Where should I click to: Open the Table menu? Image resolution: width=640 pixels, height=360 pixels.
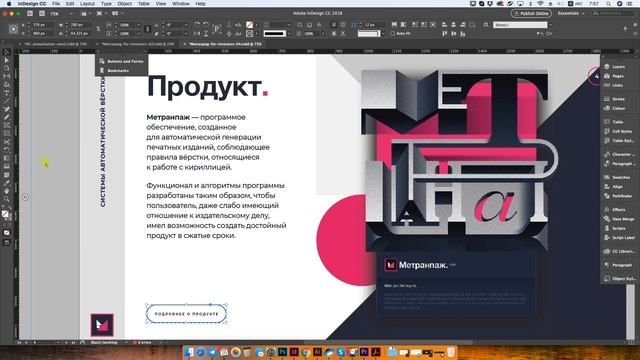click(x=144, y=3)
